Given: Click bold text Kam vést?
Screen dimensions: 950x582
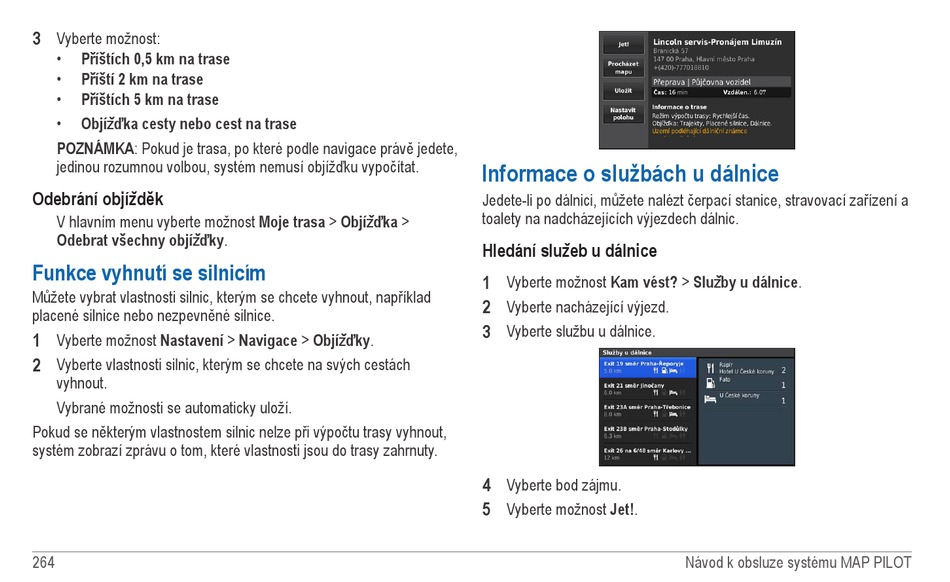Looking at the screenshot, I should [x=644, y=282].
